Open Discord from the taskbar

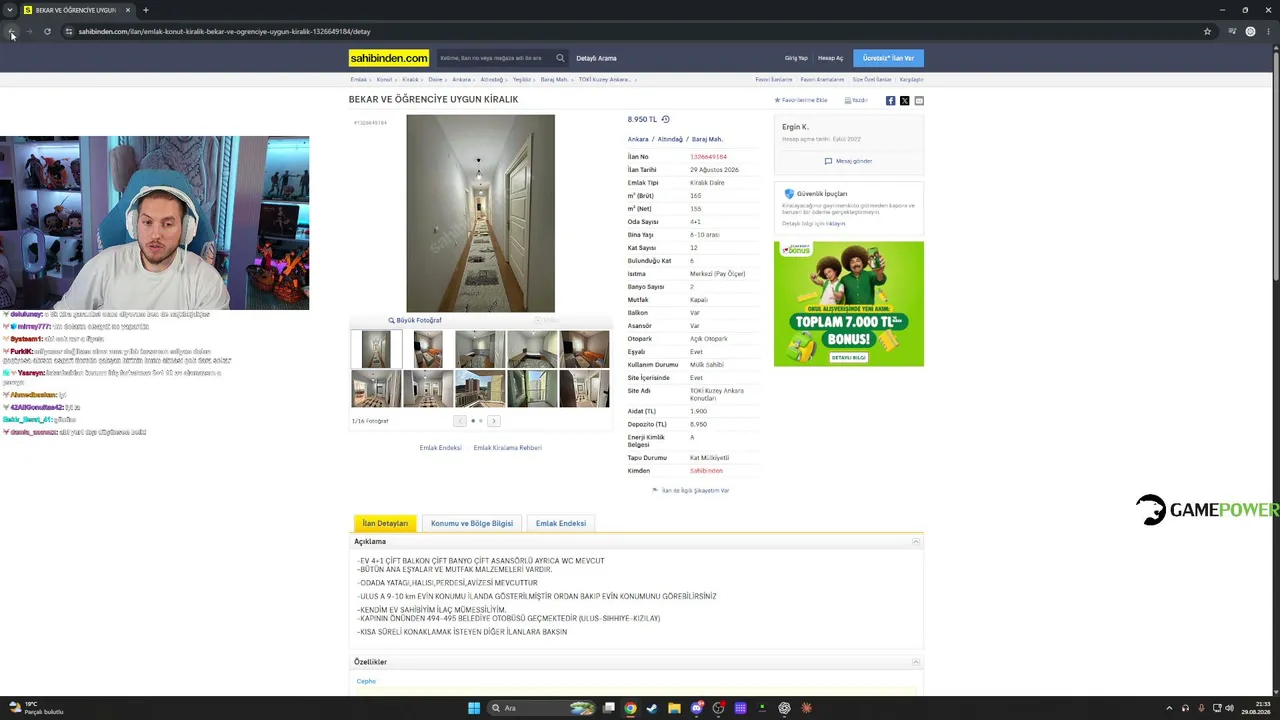(696, 708)
